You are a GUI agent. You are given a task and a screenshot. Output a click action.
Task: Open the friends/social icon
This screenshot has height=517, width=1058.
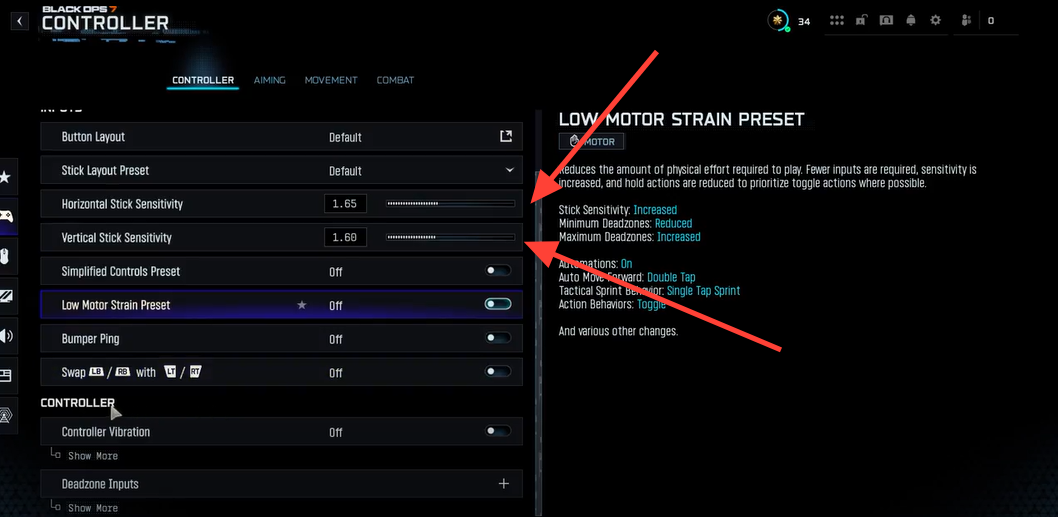[966, 20]
